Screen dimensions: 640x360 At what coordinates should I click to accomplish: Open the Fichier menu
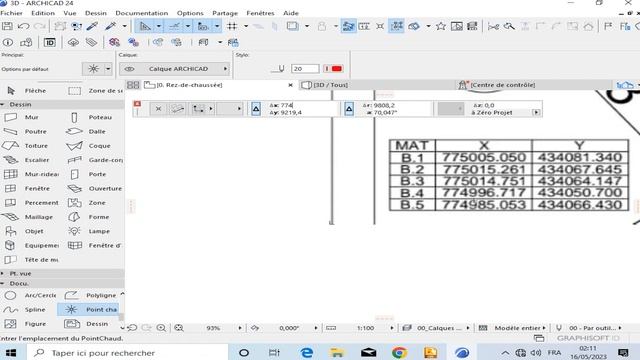(x=11, y=13)
